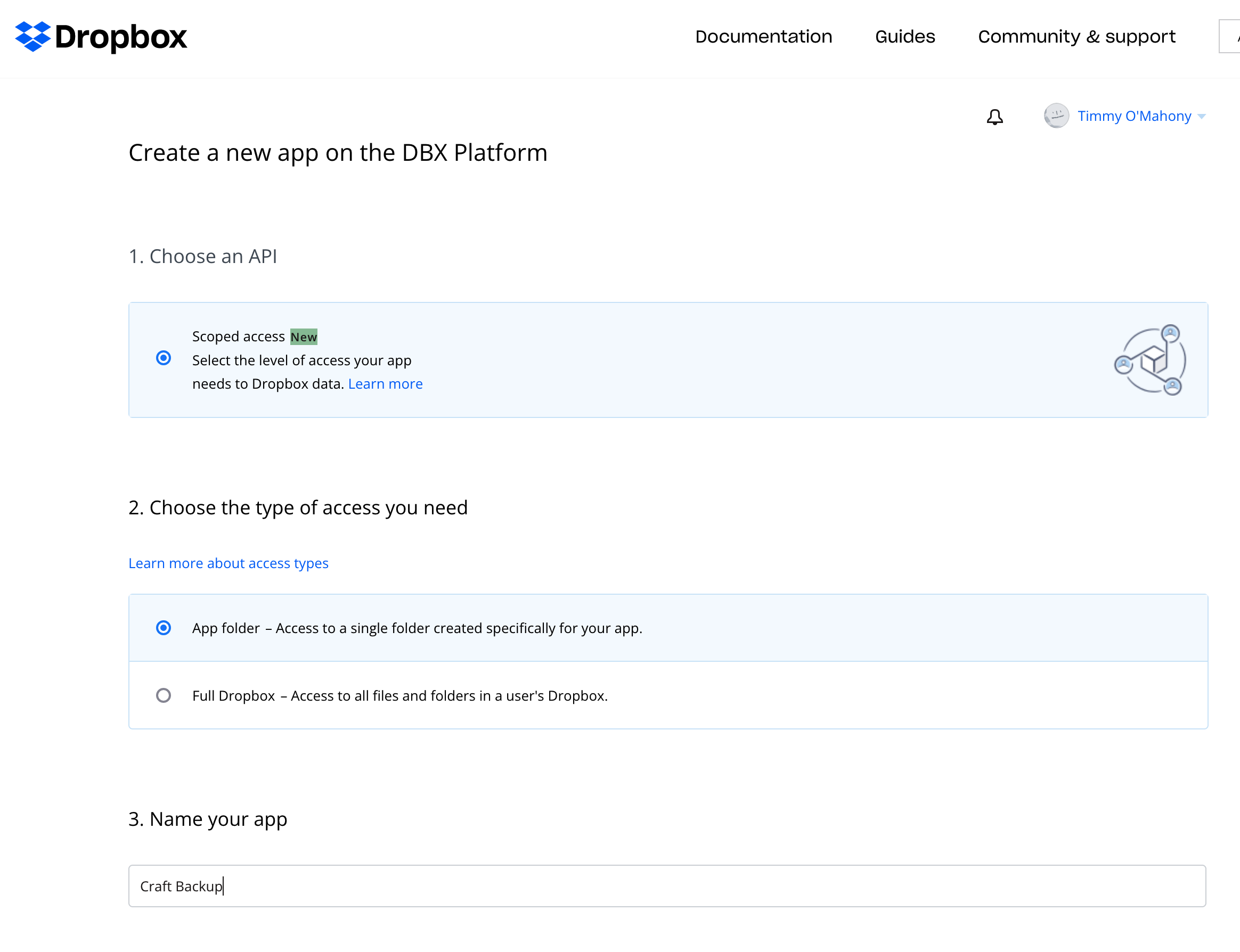
Task: Focus the app name field with Craft Backup
Action: (667, 887)
